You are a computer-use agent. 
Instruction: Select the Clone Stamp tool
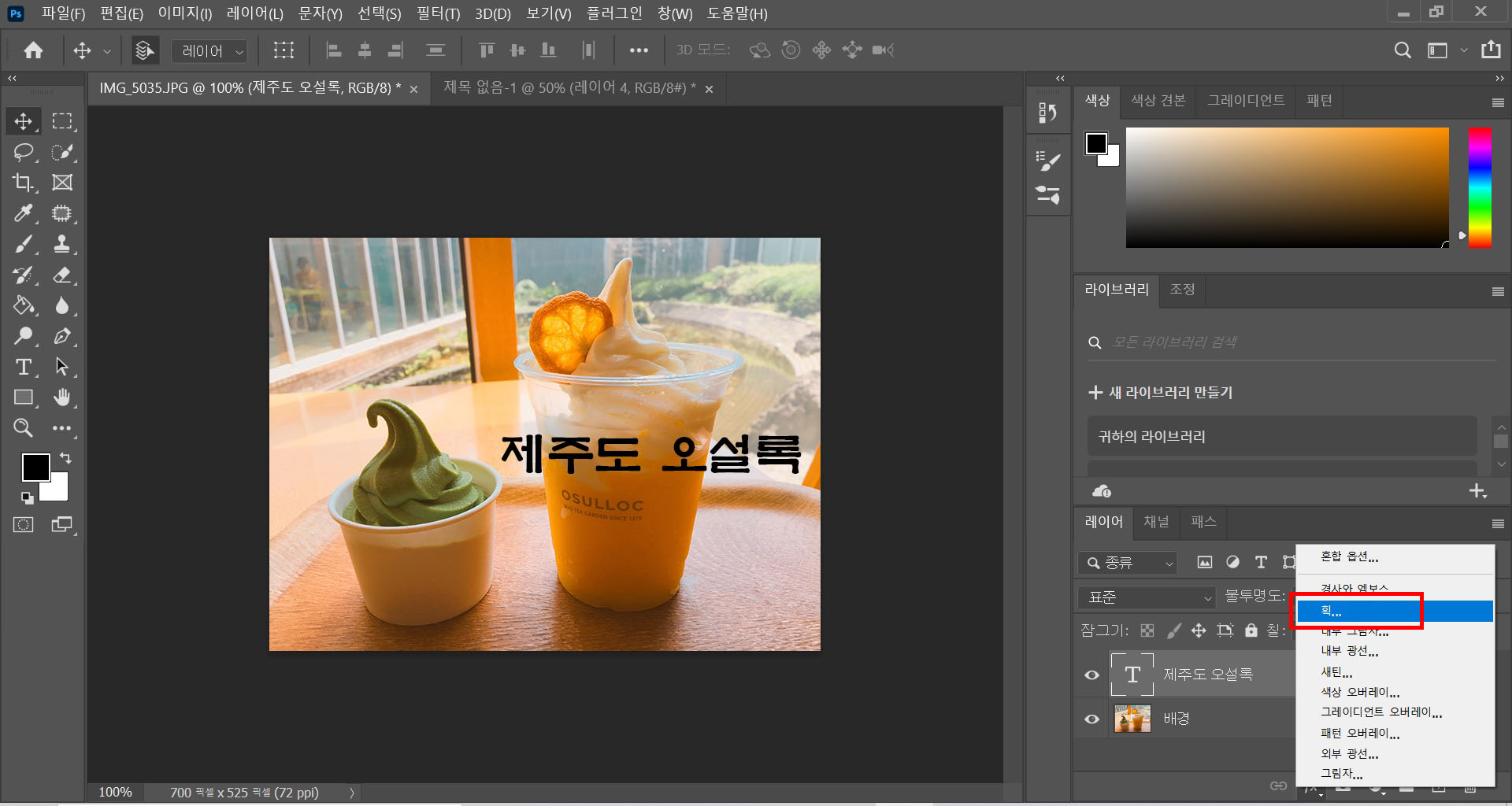click(x=62, y=244)
